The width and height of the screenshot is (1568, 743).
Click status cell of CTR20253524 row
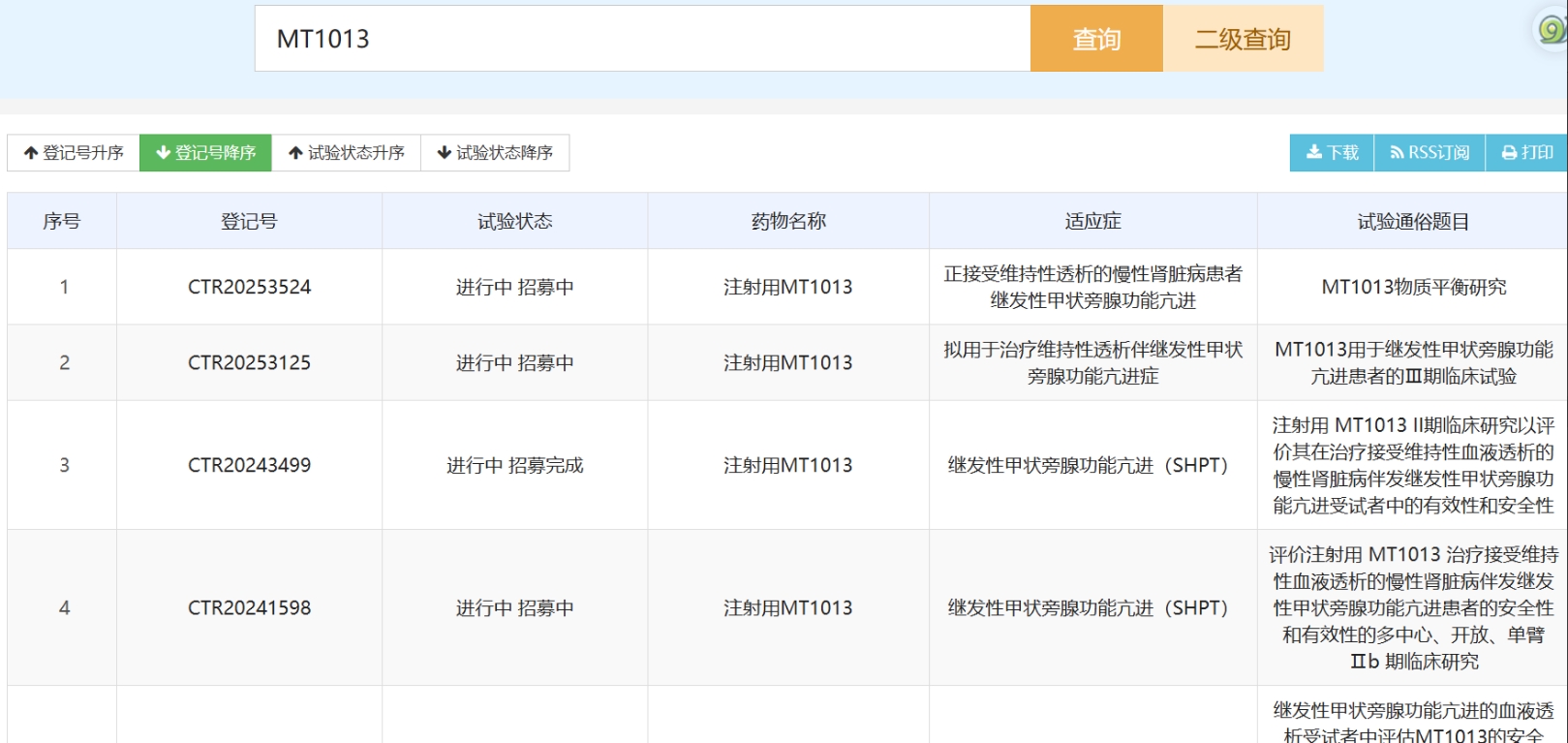click(x=515, y=287)
